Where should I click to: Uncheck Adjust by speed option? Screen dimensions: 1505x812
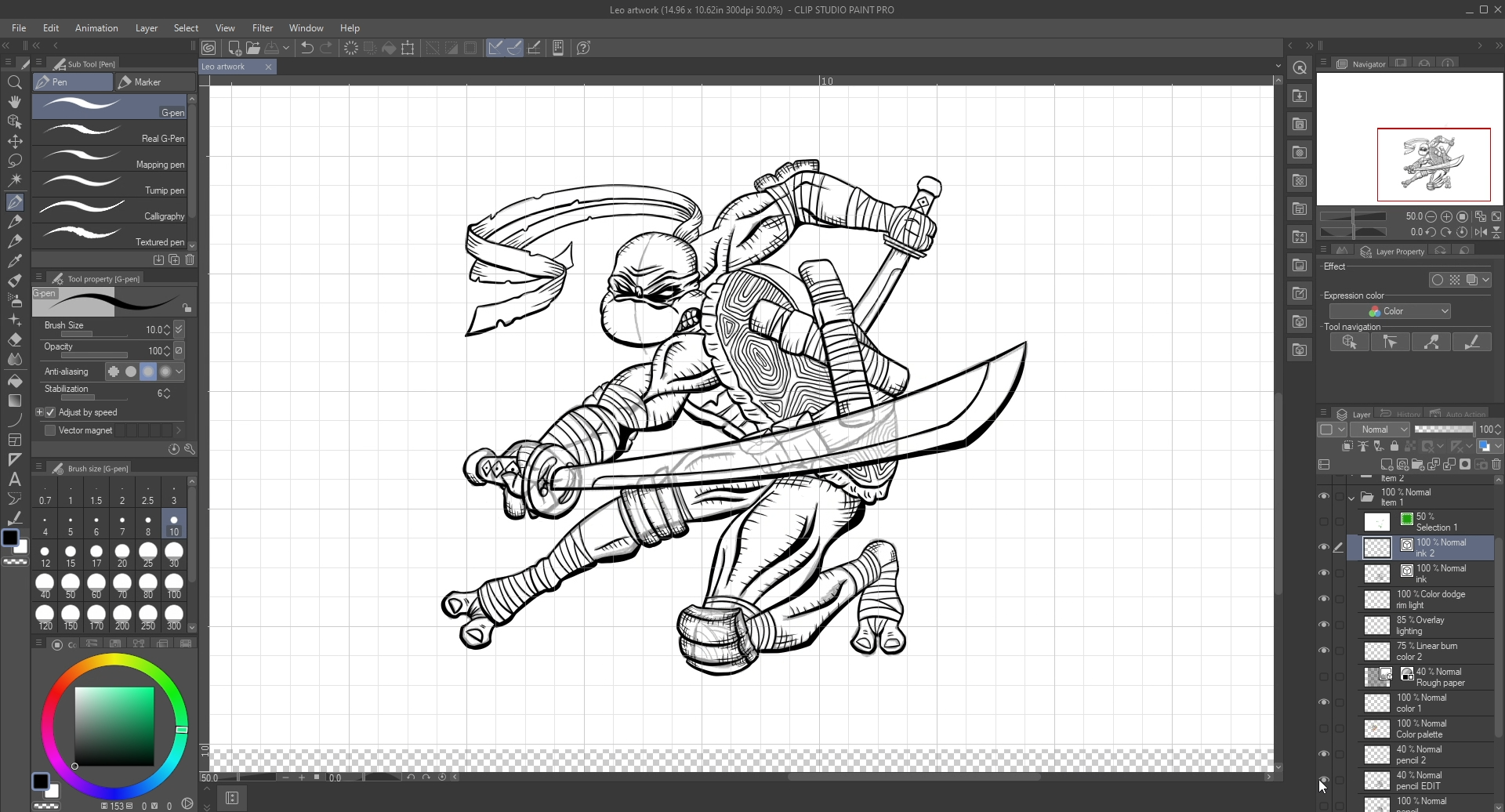pos(51,412)
